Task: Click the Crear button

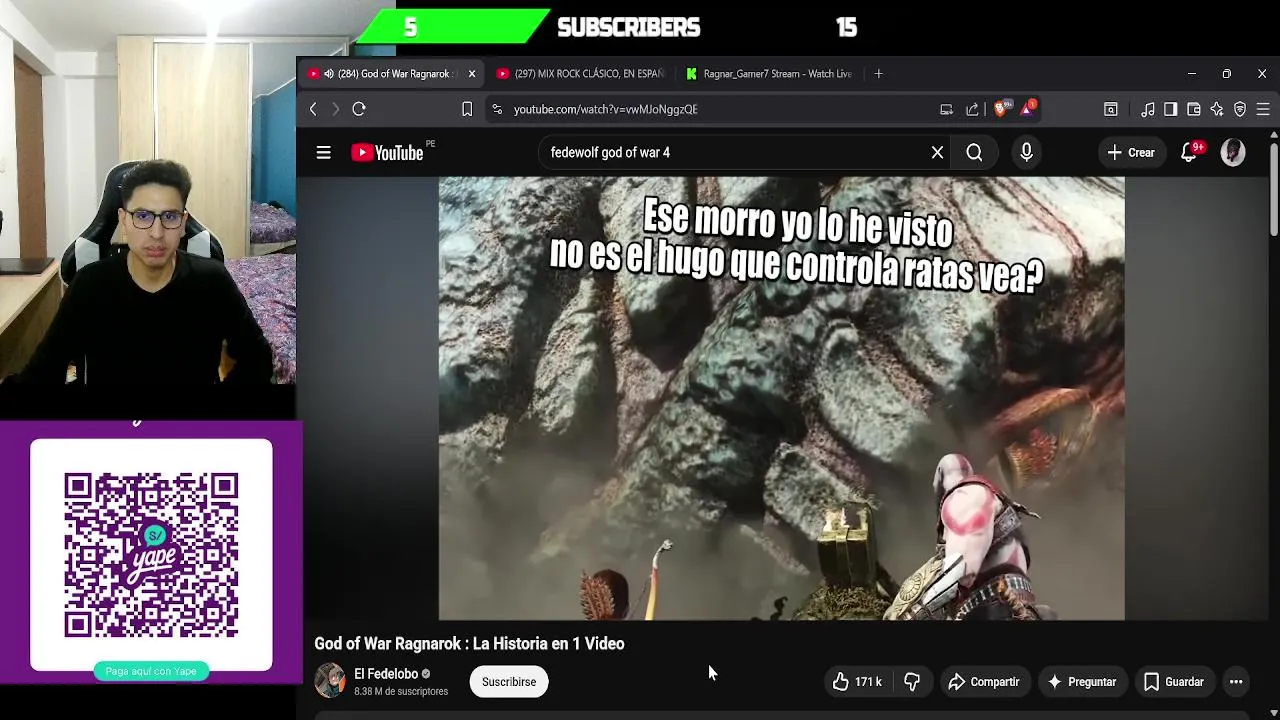Action: click(1131, 153)
